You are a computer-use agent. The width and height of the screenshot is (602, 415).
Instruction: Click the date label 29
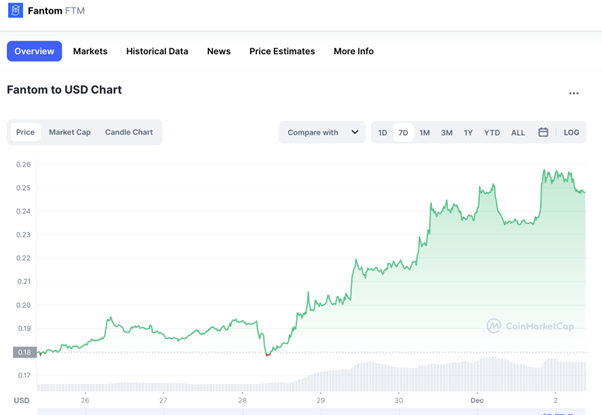321,400
